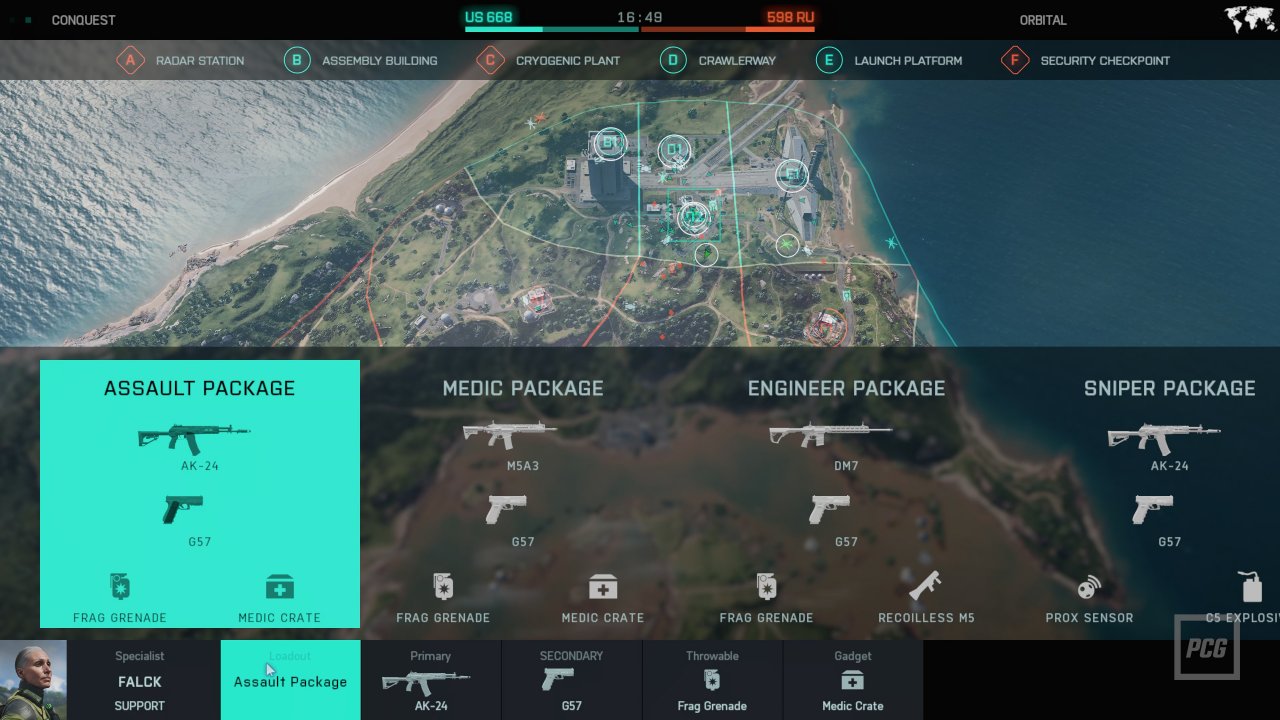Click the Falck specialist portrait
The image size is (1280, 720).
(x=33, y=680)
